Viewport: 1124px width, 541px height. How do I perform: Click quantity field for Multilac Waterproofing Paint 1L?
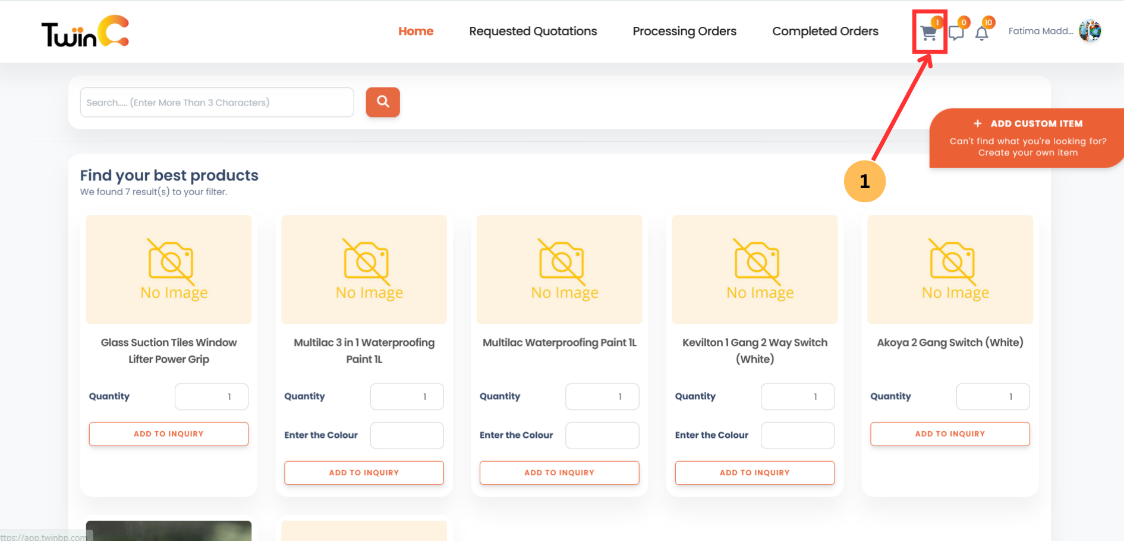click(602, 396)
